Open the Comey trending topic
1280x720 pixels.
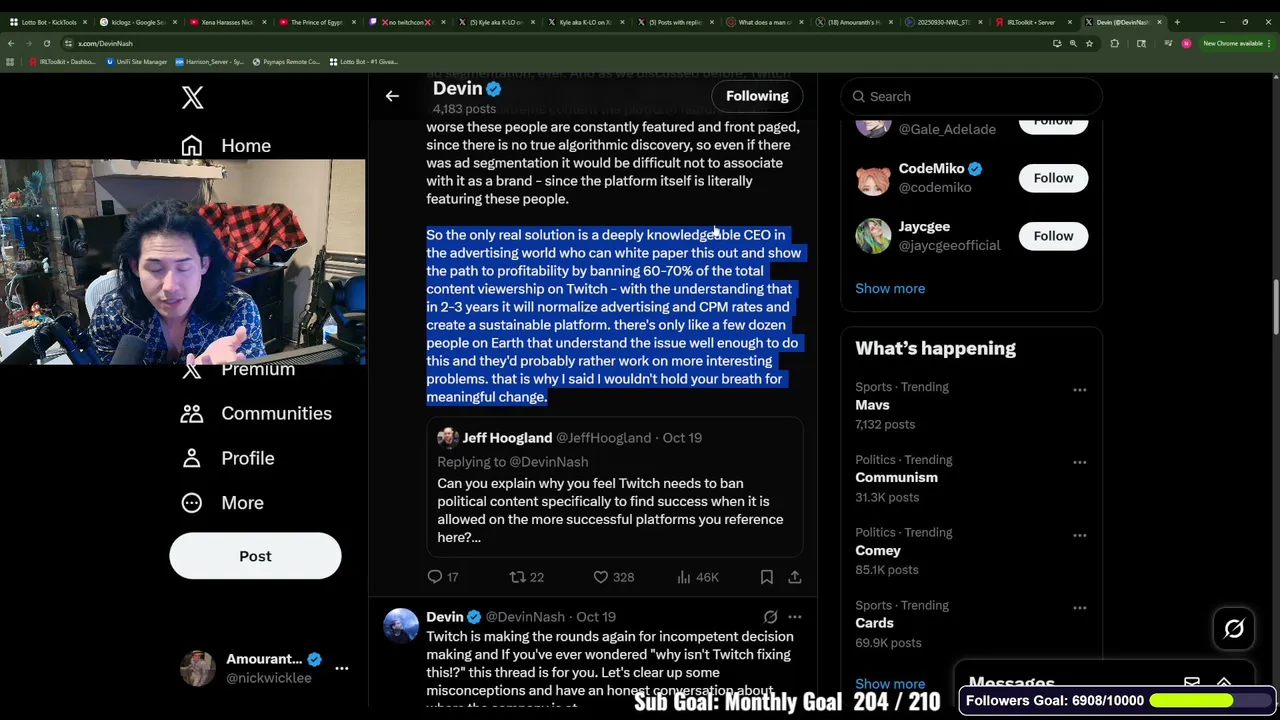[x=878, y=551]
